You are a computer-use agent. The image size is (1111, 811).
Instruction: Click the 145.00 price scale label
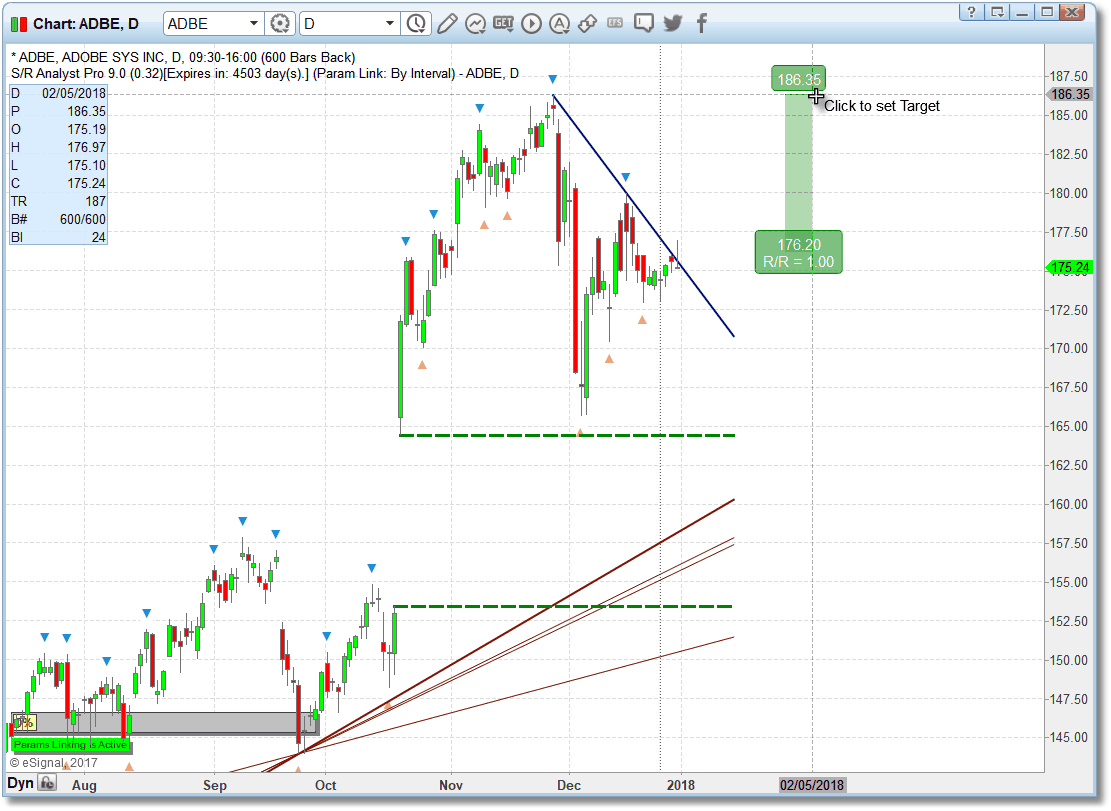click(x=1068, y=737)
